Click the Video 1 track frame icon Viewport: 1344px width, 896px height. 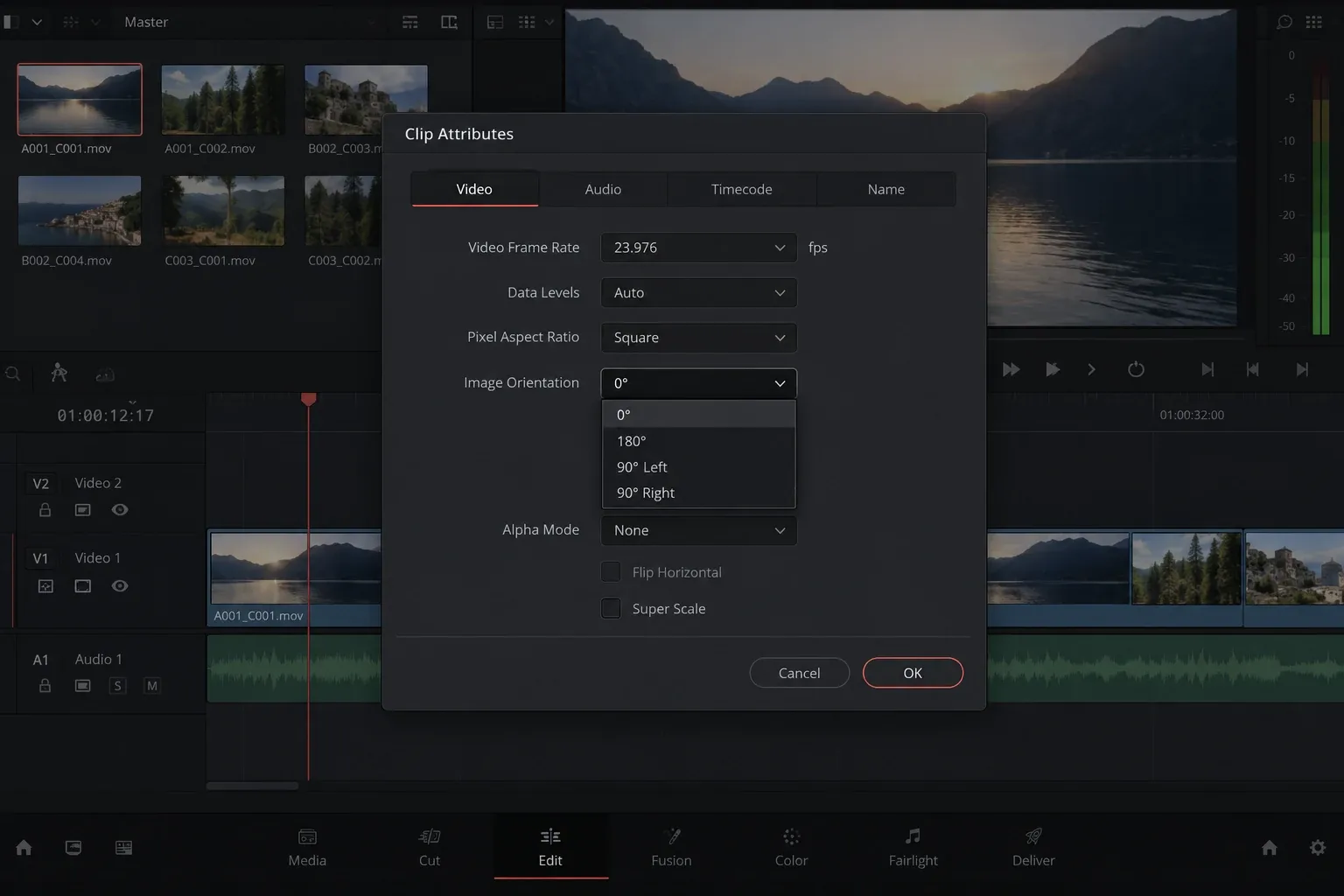point(83,586)
